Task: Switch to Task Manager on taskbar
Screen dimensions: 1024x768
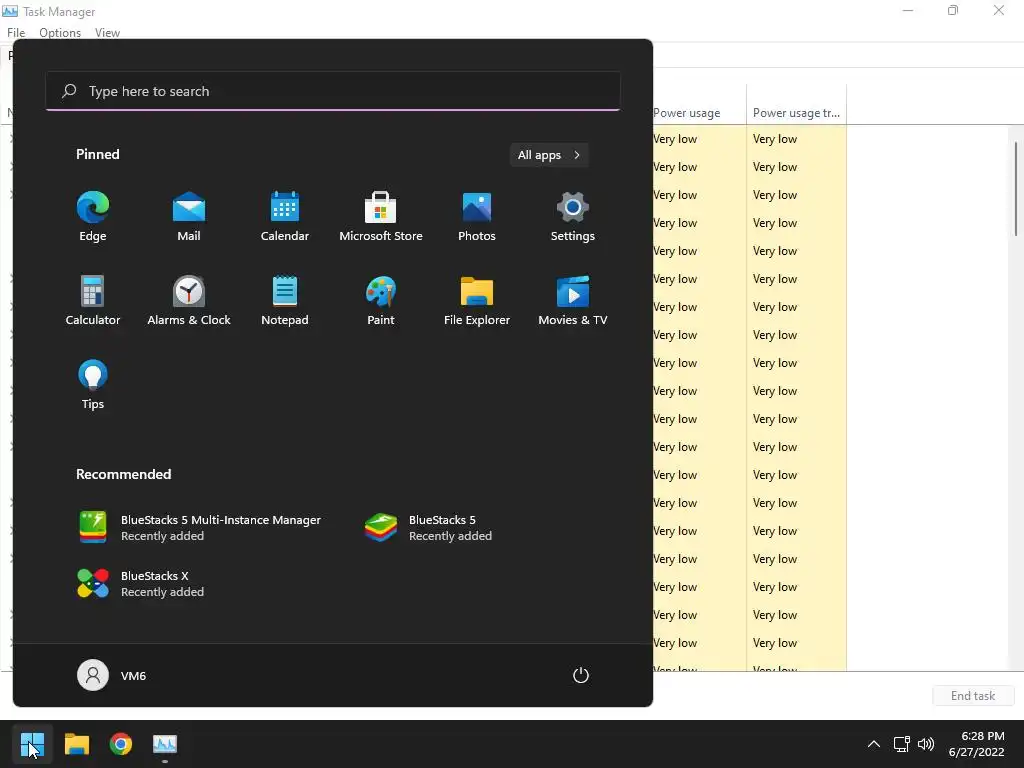Action: 165,744
